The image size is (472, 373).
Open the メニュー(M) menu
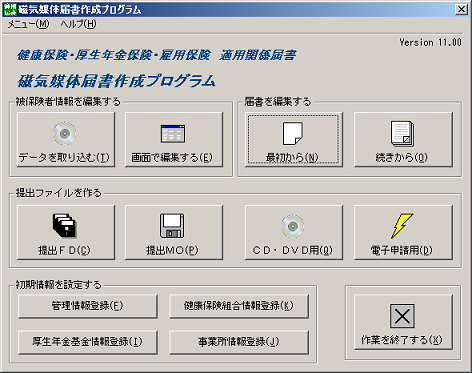pyautogui.click(x=28, y=24)
